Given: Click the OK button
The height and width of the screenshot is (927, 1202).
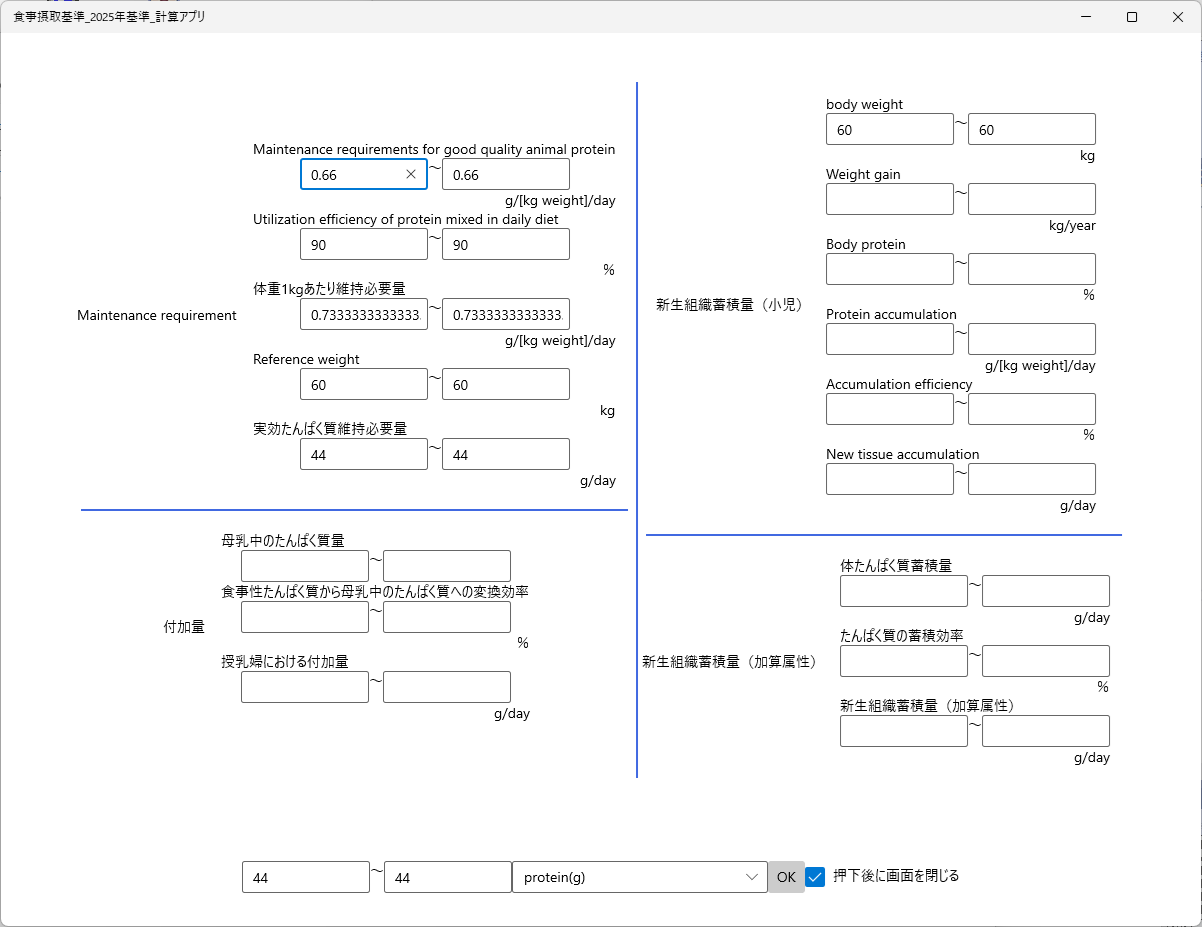Looking at the screenshot, I should click(x=786, y=877).
